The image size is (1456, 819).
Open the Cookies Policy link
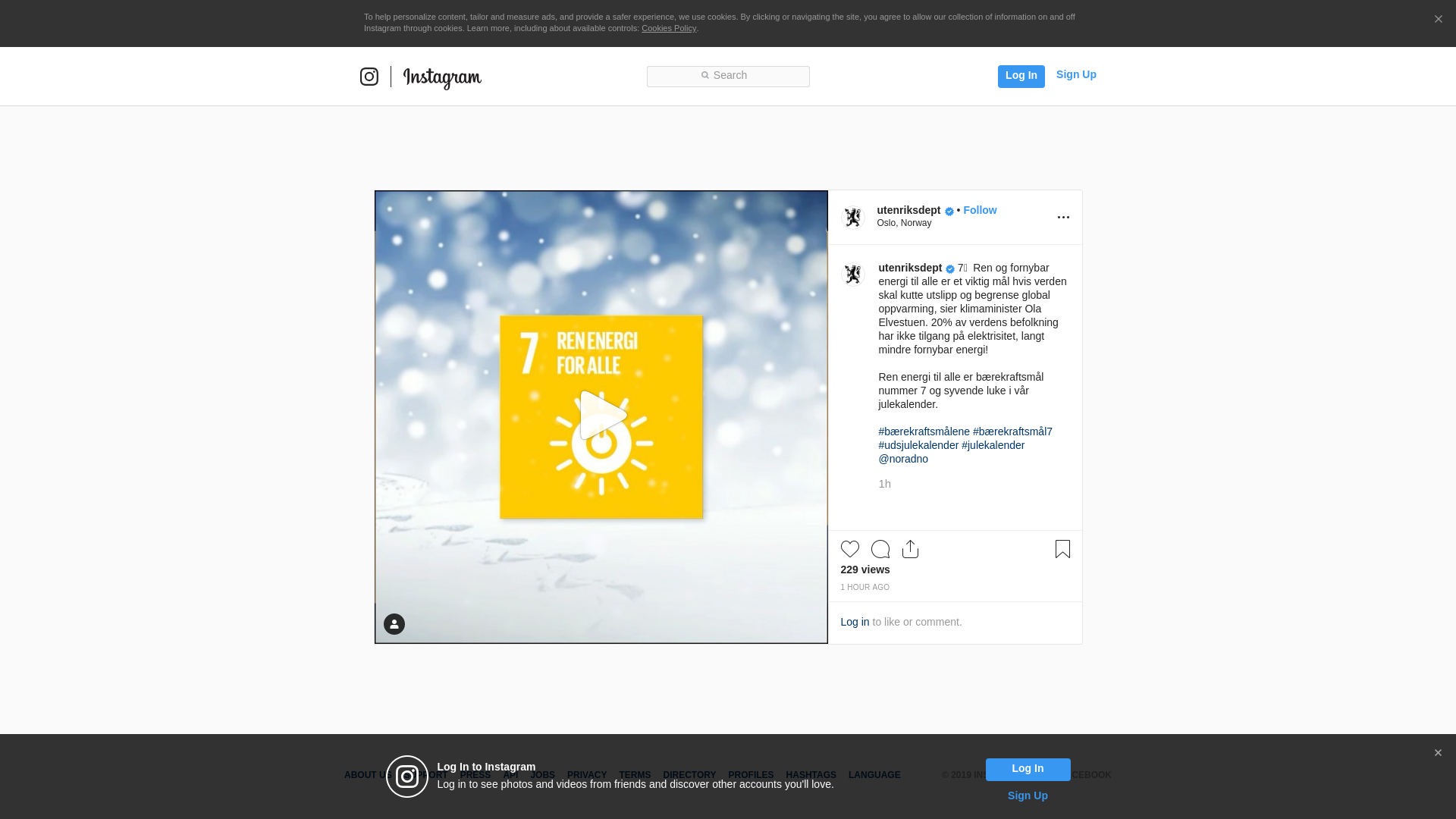tap(668, 28)
